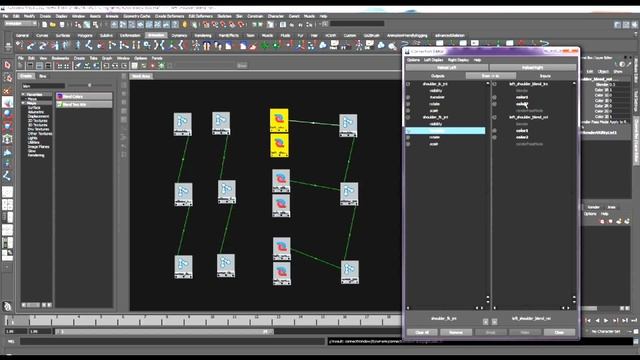640x360 pixels.
Task: Expand color1 under the lower blend node Inputs
Action: click(495, 131)
